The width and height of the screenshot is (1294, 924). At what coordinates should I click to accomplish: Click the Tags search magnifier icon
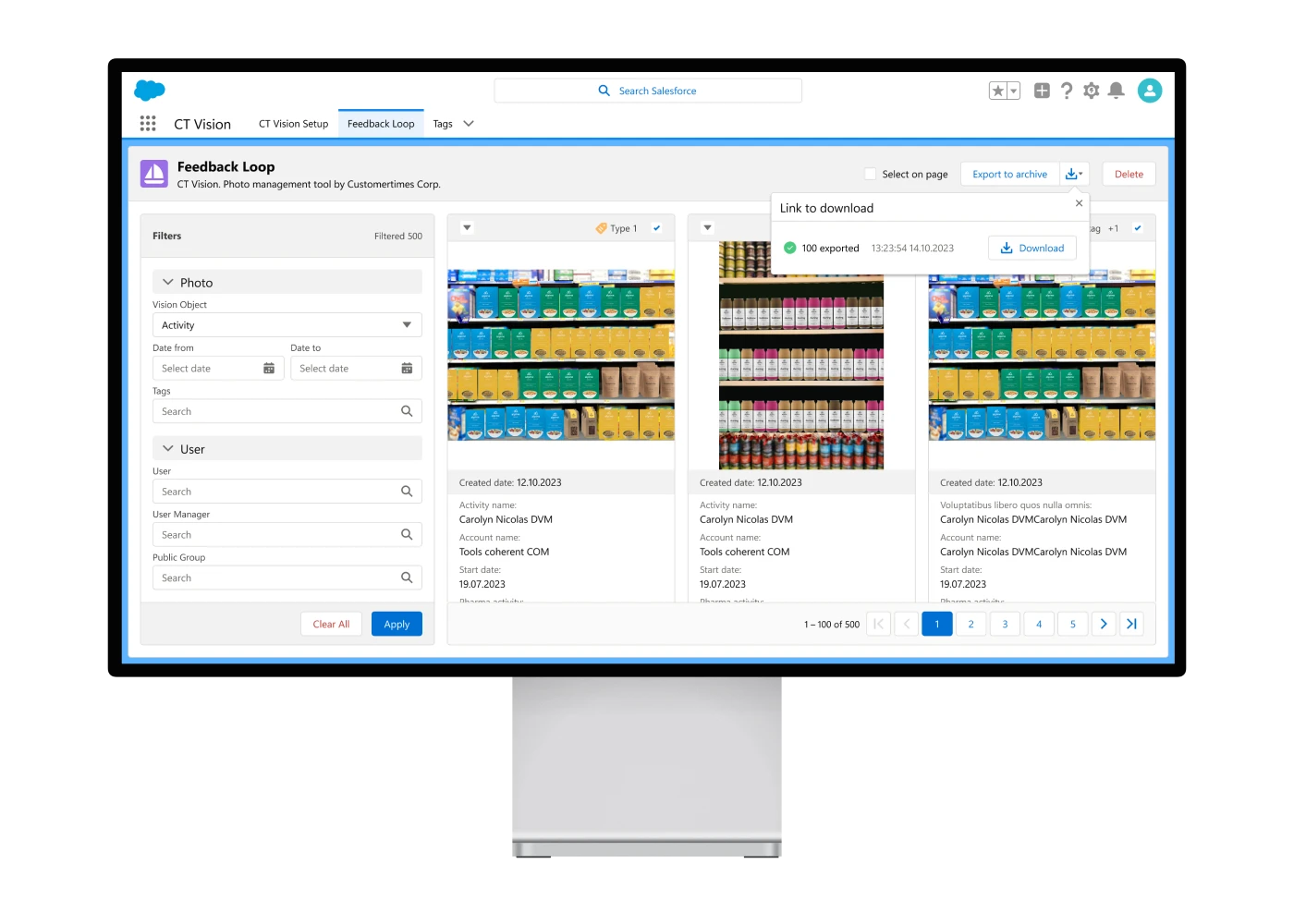(x=407, y=411)
